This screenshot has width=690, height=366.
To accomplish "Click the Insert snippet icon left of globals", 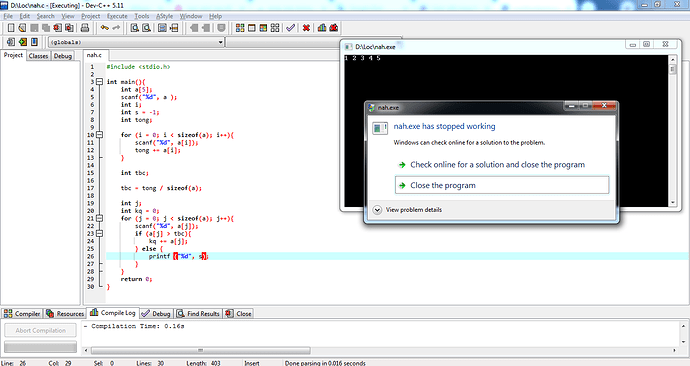I will coord(11,42).
